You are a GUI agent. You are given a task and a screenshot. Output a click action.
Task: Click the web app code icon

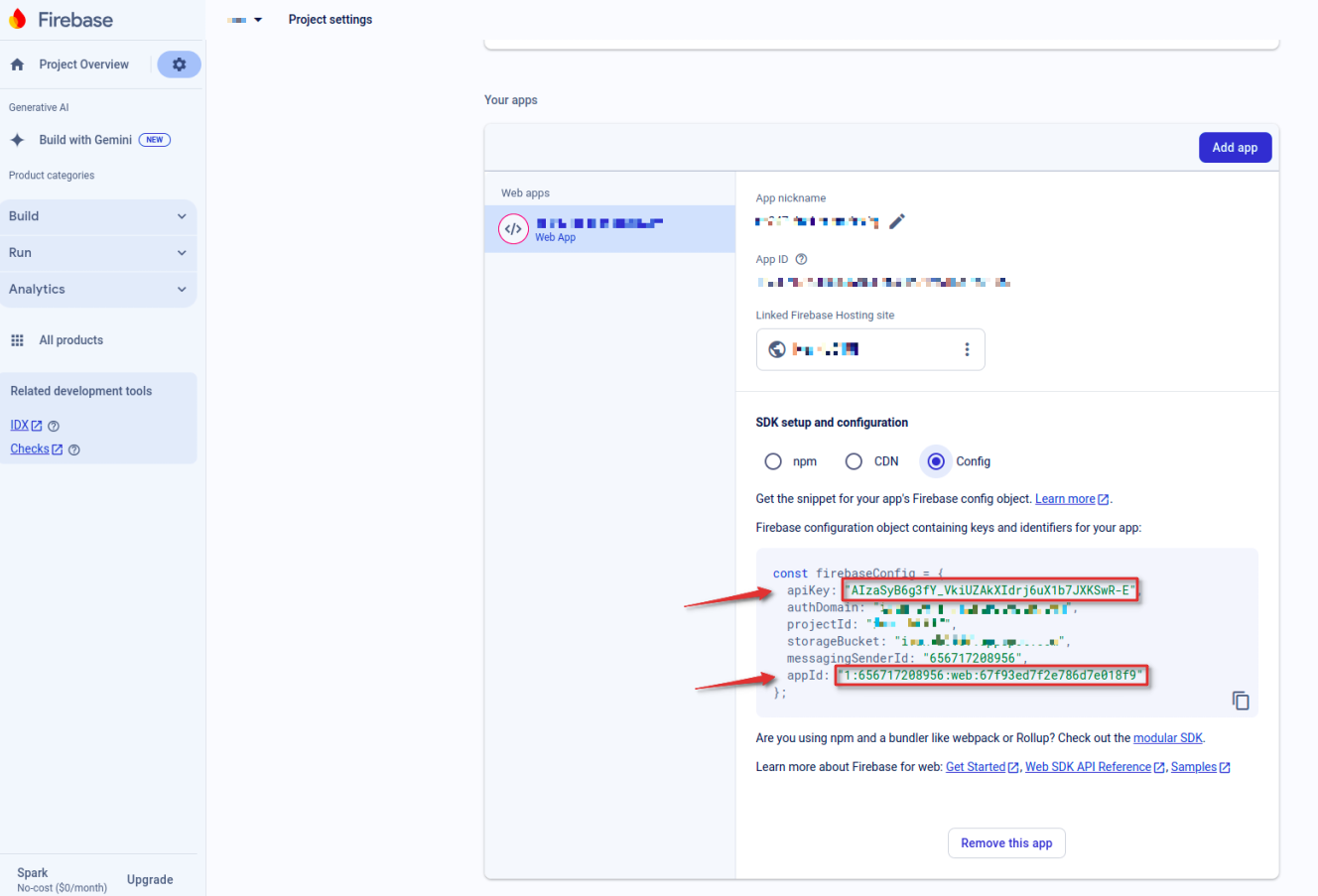pos(513,229)
